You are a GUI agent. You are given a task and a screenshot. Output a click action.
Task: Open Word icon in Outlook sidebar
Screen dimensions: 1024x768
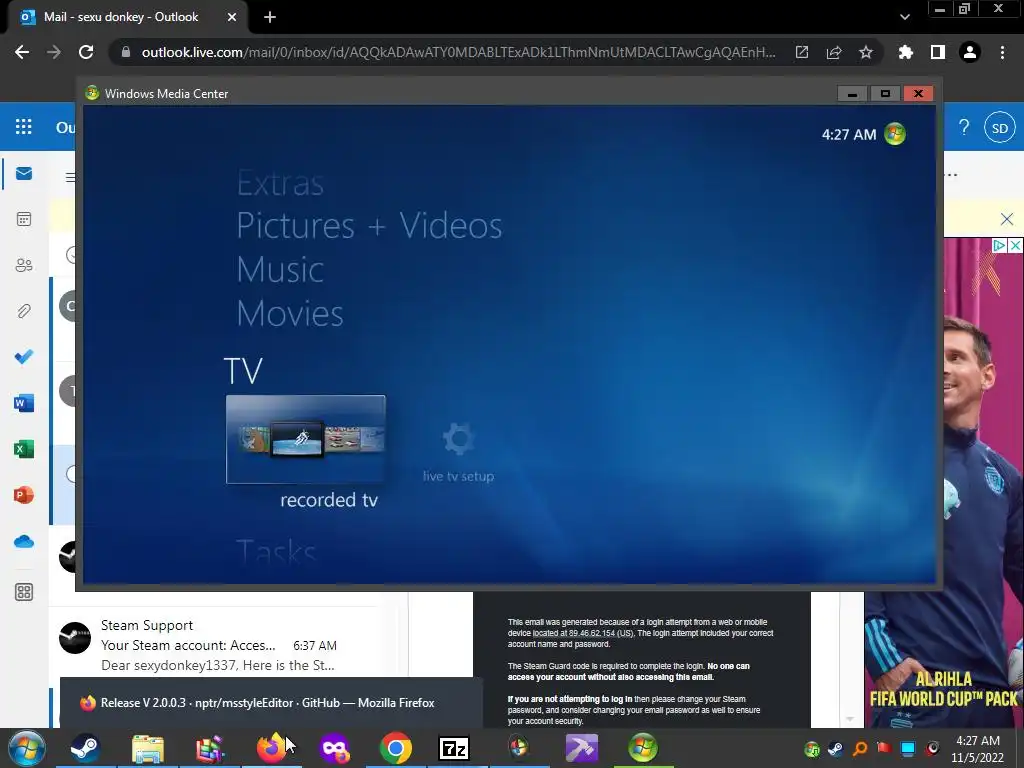24,403
